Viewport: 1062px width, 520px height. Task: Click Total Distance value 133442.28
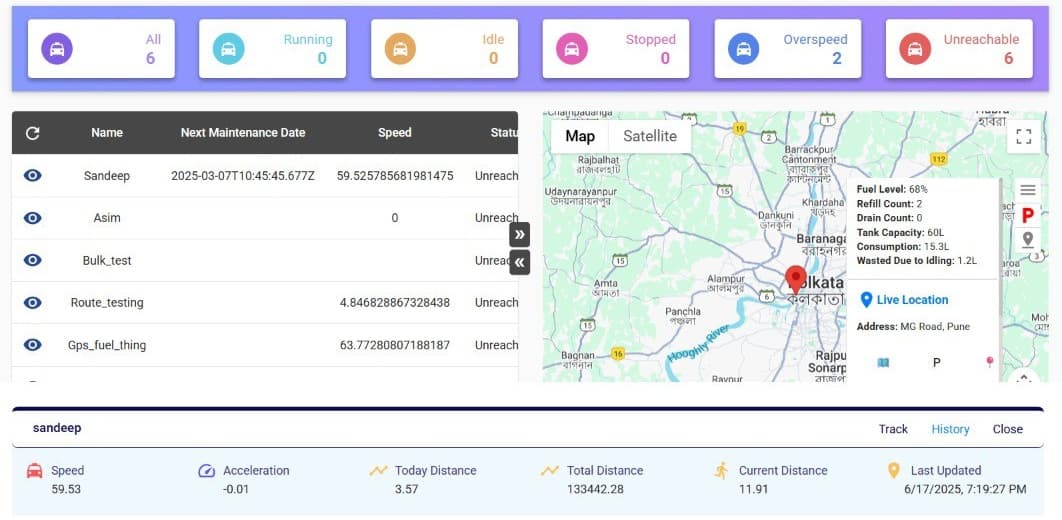tap(595, 489)
